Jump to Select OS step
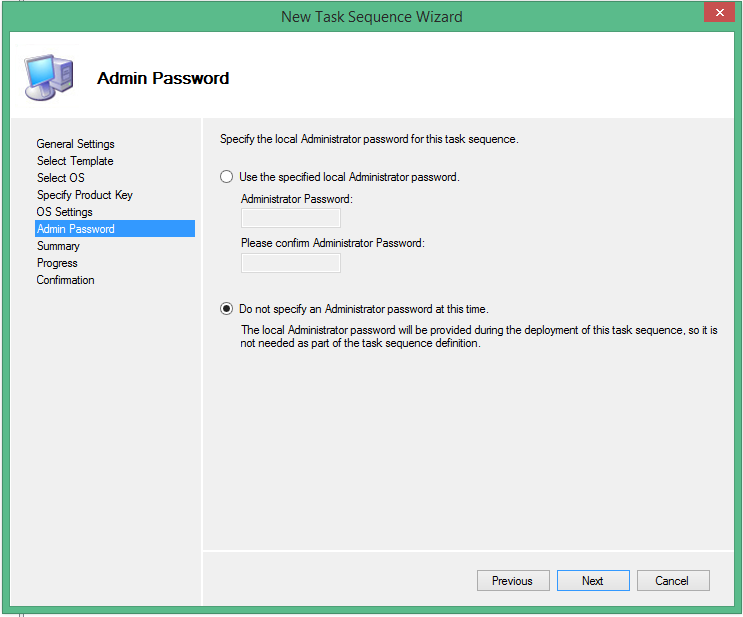This screenshot has height=617, width=743. tap(61, 178)
